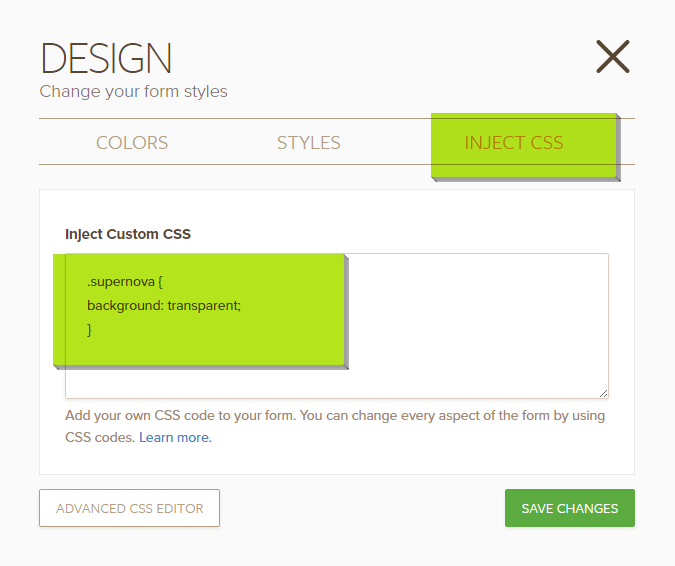This screenshot has height=566, width=675.
Task: Click the 'Change your form styles' subtitle
Action: [x=133, y=92]
